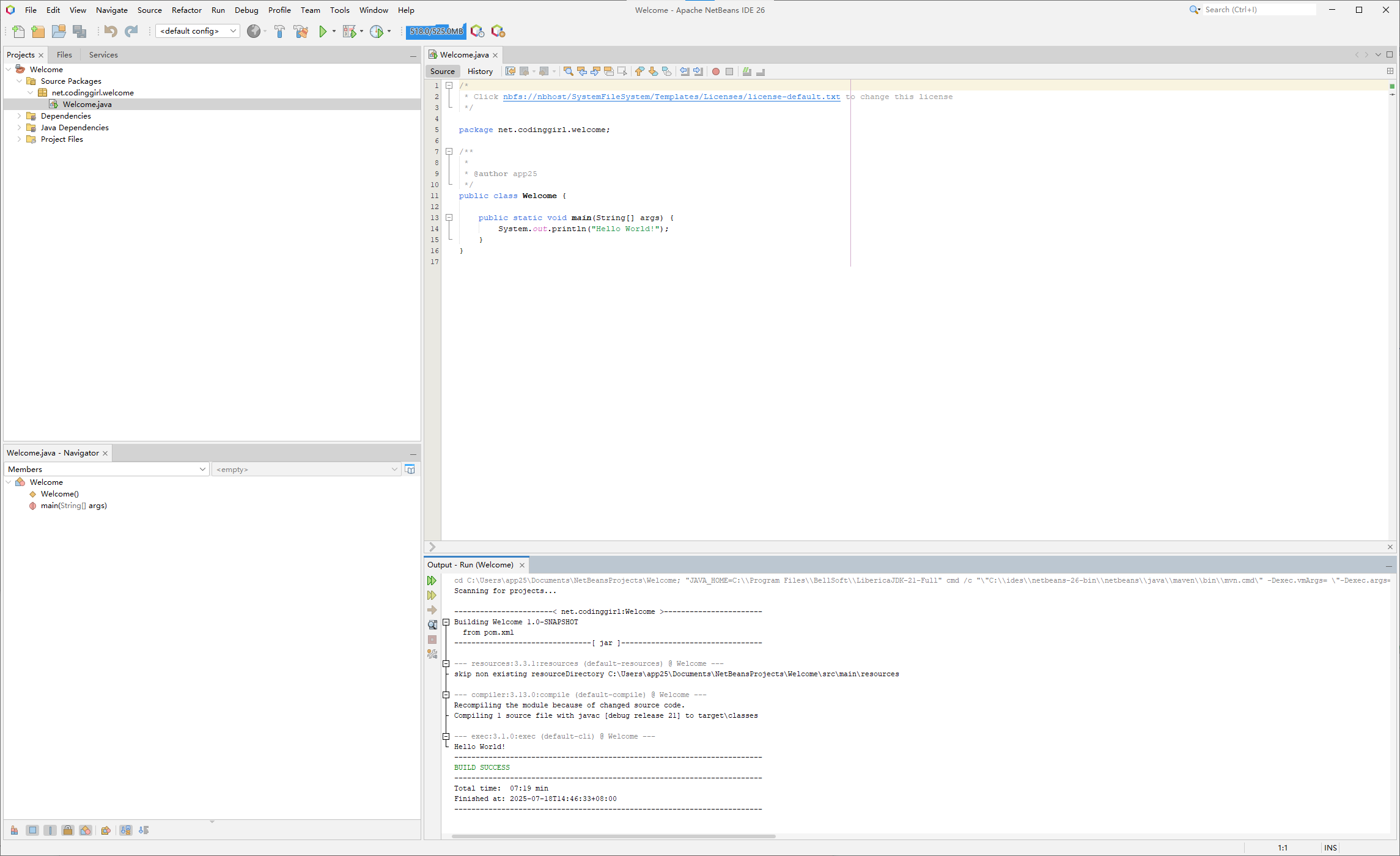This screenshot has height=856, width=1400.
Task: Click the memory usage bar to collect garbage
Action: coord(436,31)
